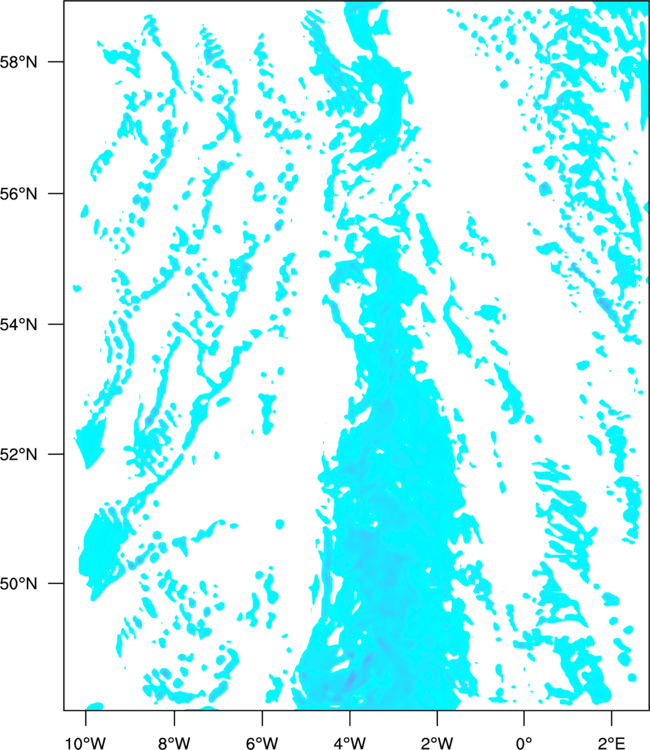Click the 54°N latitude label
The width and height of the screenshot is (650, 750).
tap(18, 324)
